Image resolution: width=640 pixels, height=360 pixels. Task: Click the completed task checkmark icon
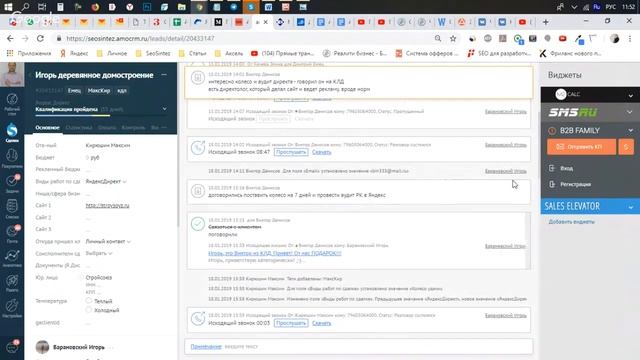[198, 224]
